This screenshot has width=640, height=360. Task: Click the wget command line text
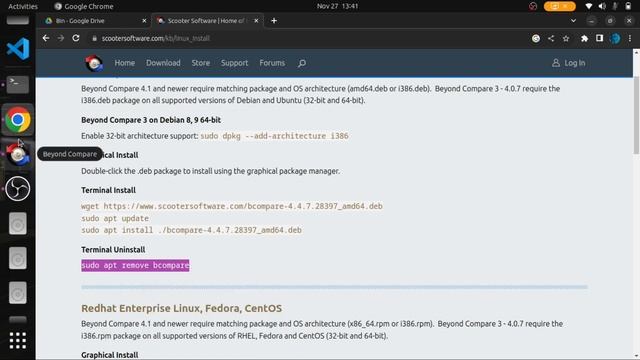pos(232,206)
